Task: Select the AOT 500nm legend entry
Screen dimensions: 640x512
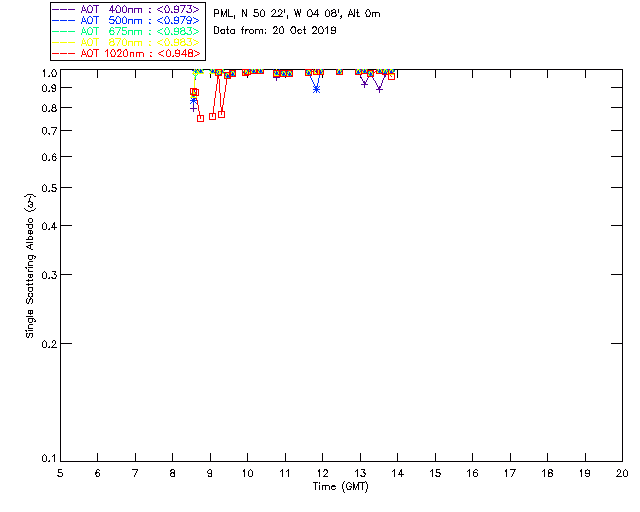Action: click(127, 20)
